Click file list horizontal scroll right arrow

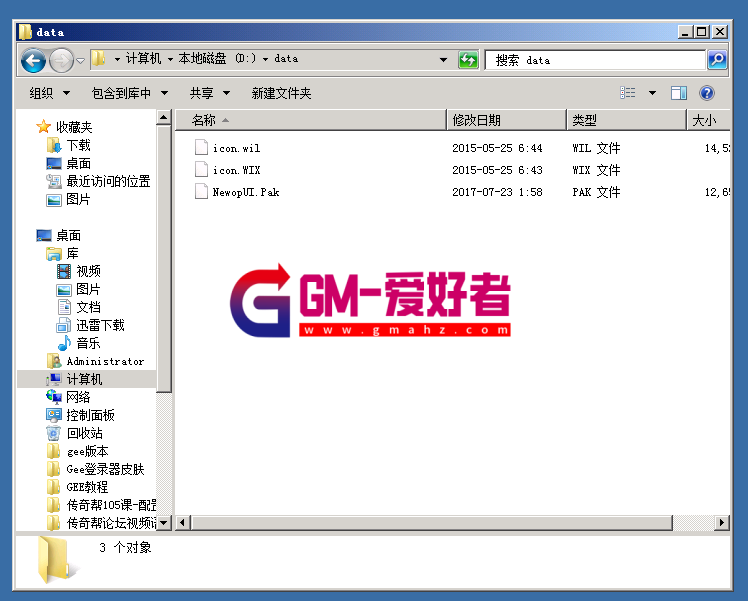[x=722, y=523]
